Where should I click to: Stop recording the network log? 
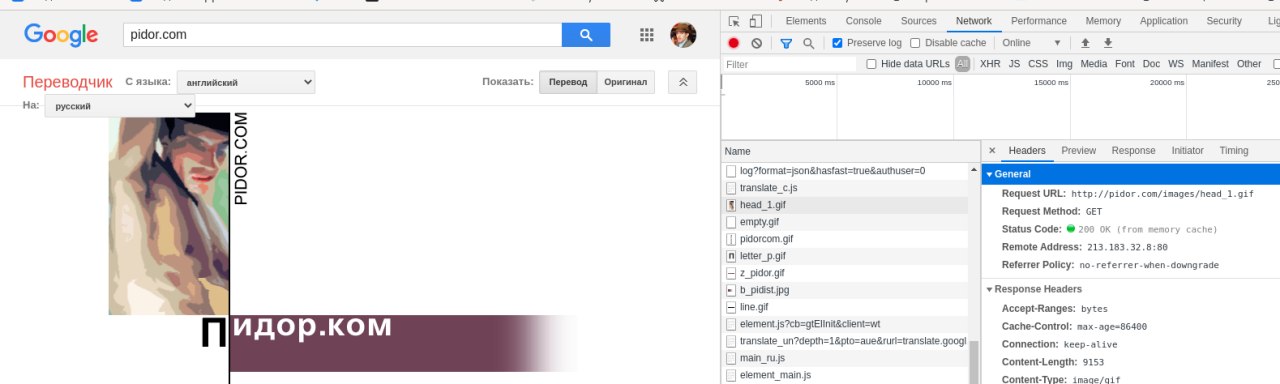point(734,43)
